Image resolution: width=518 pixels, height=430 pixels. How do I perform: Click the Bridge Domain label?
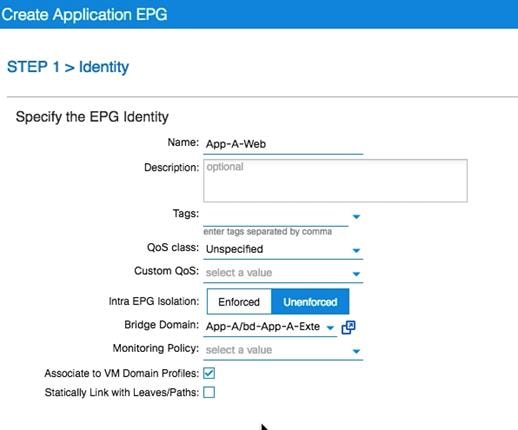[161, 325]
